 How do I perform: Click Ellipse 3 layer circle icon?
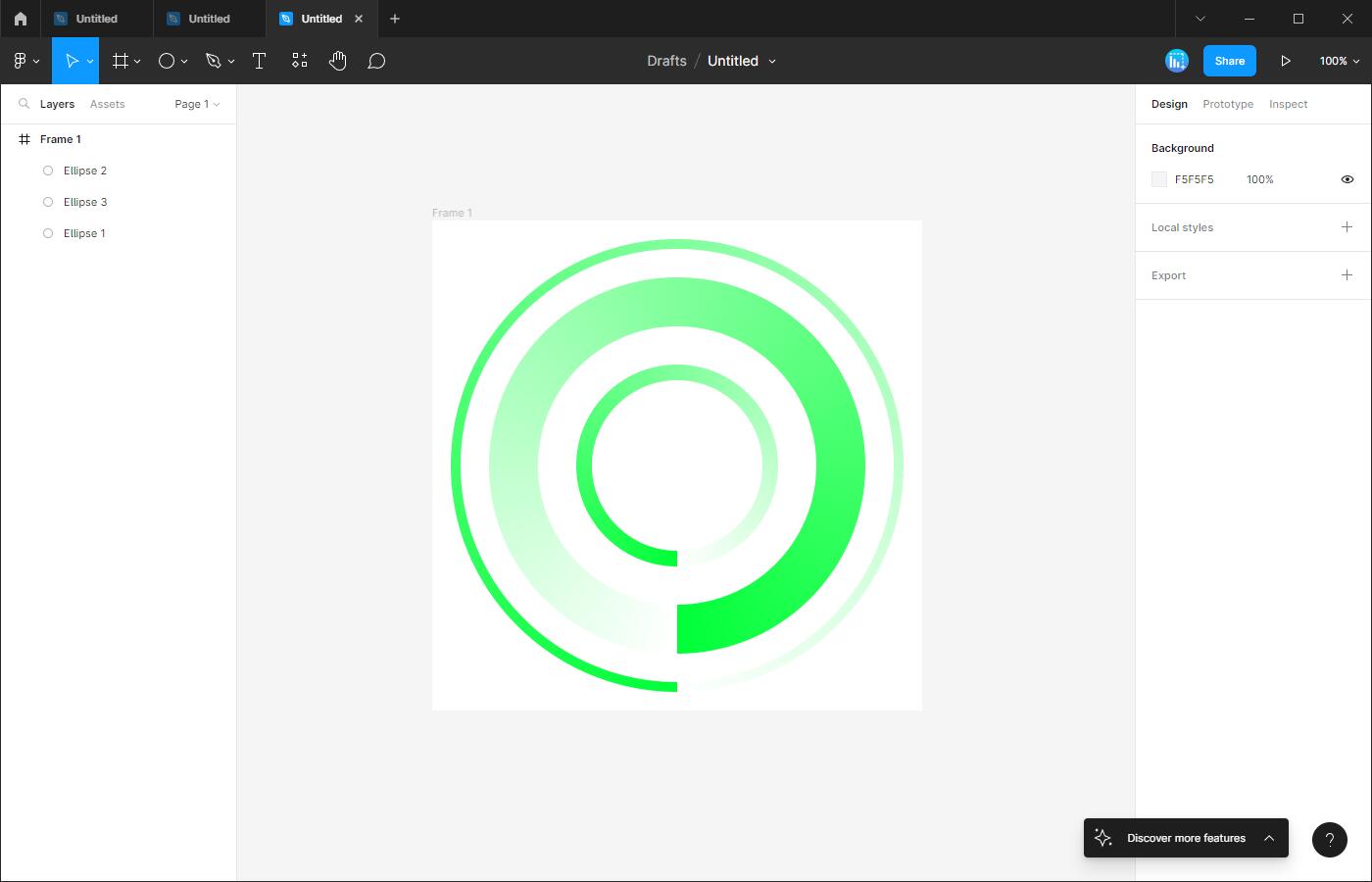(48, 202)
